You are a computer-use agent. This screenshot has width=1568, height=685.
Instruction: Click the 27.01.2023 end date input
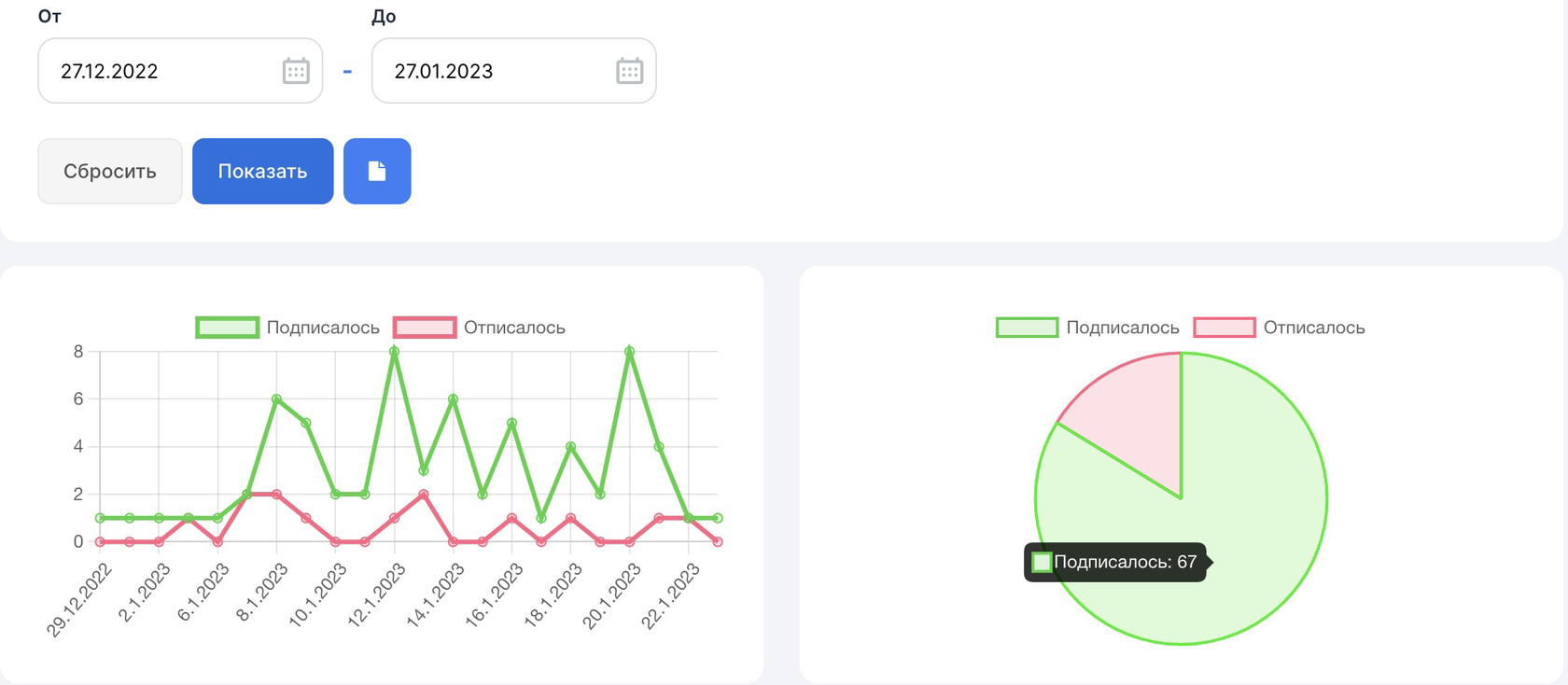(x=514, y=71)
